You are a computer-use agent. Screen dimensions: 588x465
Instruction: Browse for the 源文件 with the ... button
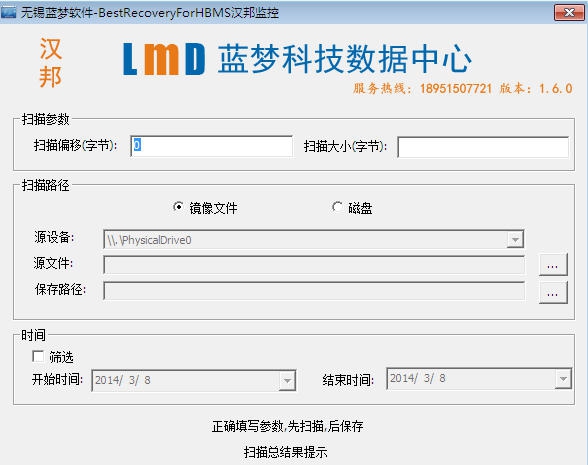(x=553, y=265)
